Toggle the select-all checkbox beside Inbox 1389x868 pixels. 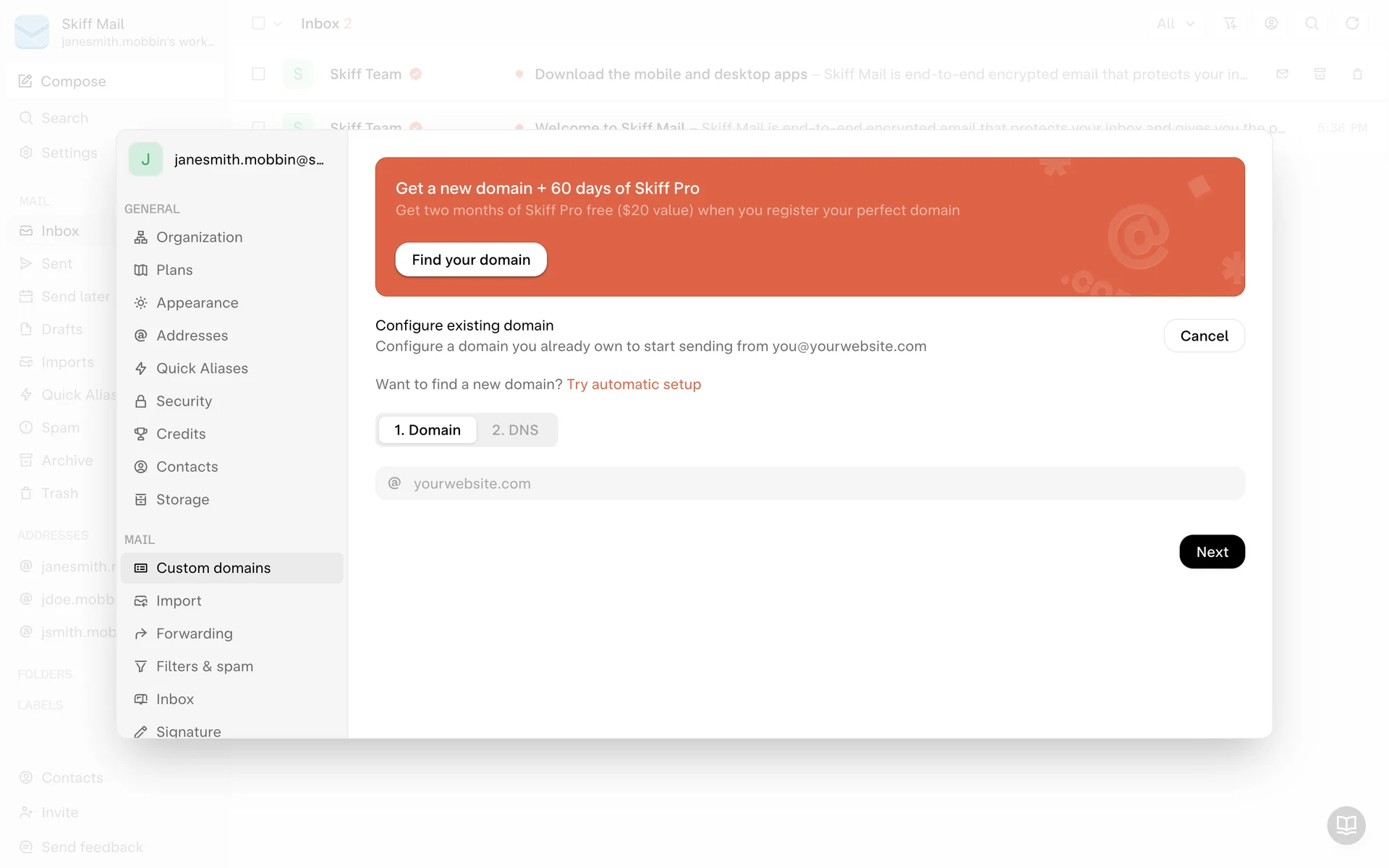(258, 23)
